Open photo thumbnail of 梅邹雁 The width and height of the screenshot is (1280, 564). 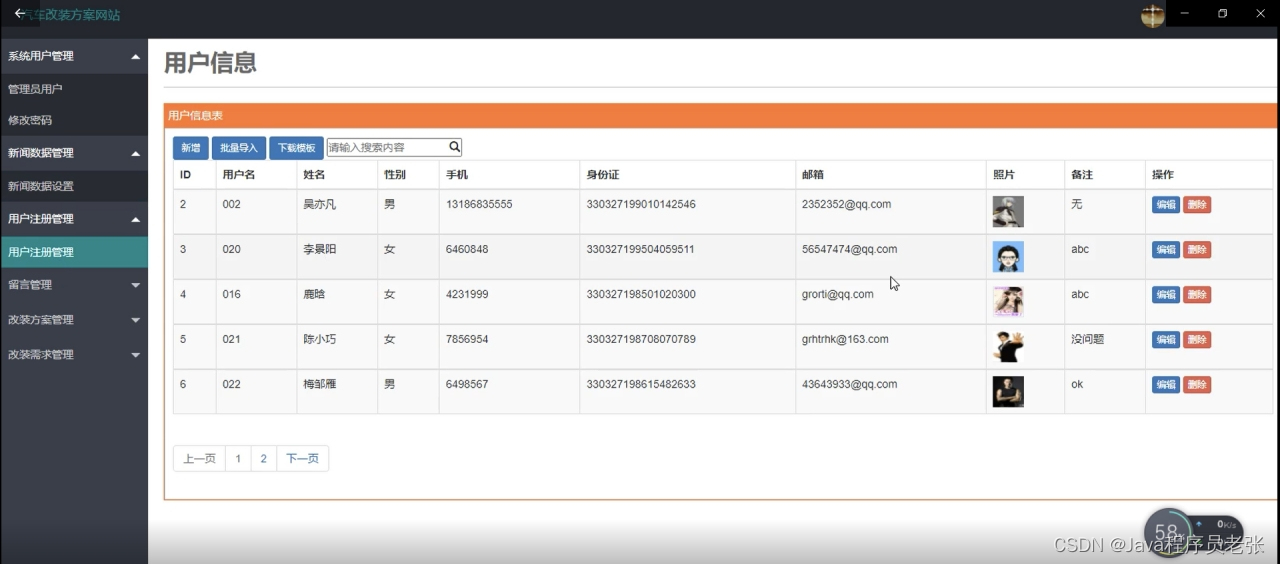1008,392
